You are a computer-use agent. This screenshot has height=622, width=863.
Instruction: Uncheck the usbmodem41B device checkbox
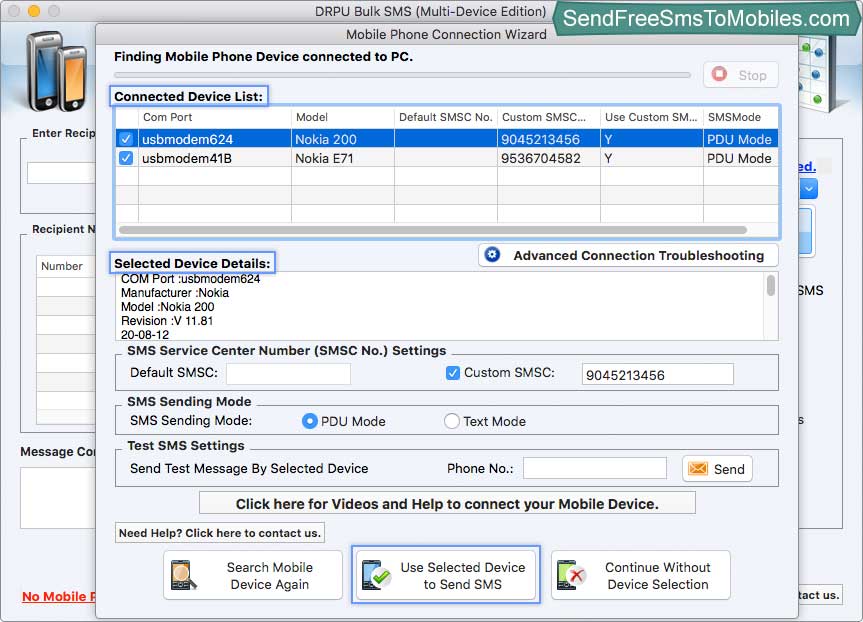(126, 158)
